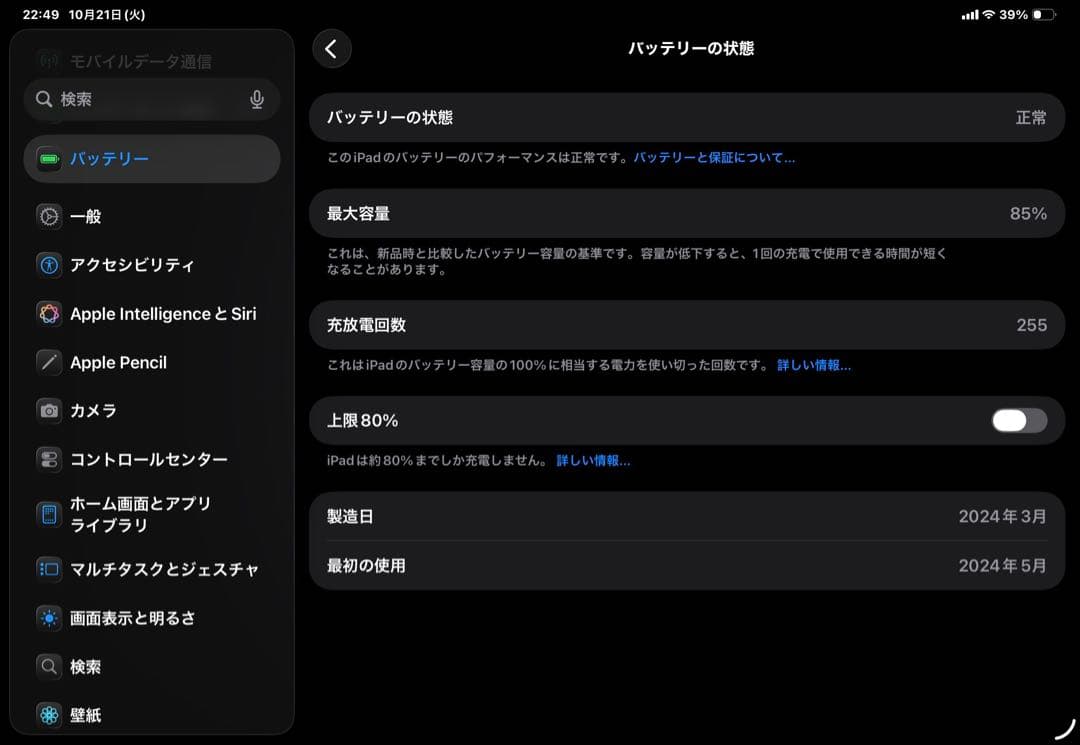Open ホーム画面とアプリライブラリ settings
The image size is (1080, 745).
[48, 513]
